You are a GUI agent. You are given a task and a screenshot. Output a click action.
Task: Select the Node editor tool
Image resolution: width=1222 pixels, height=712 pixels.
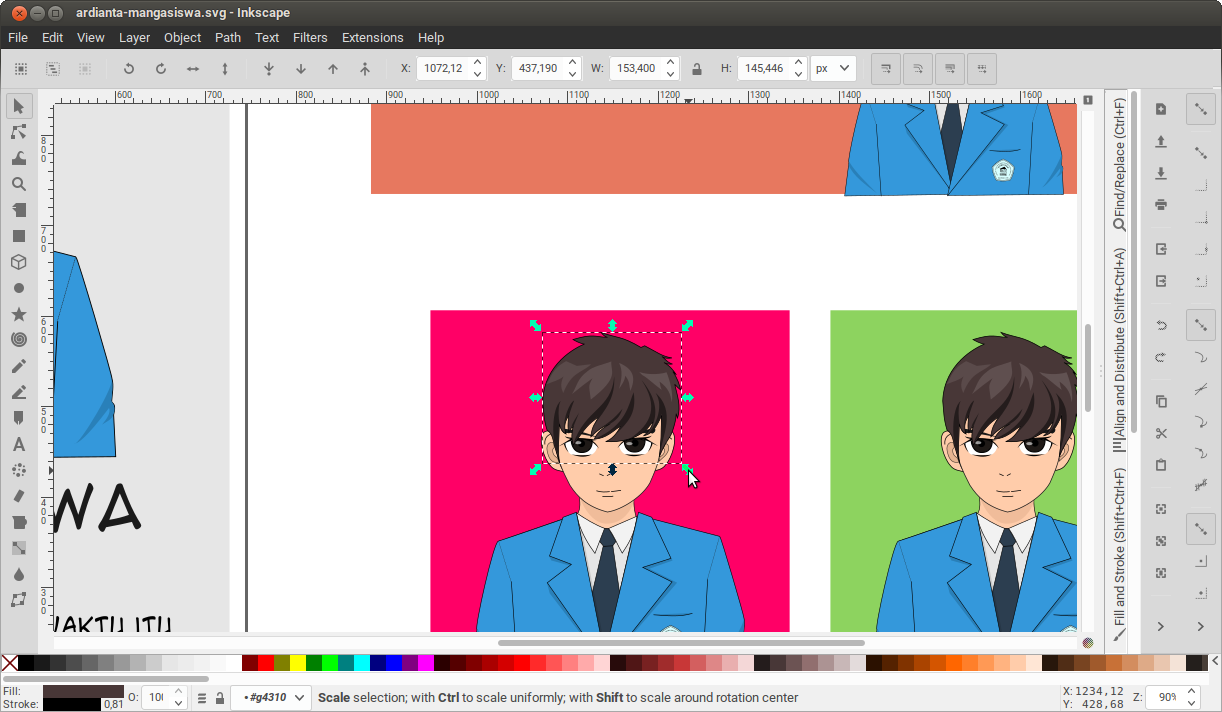tap(18, 131)
